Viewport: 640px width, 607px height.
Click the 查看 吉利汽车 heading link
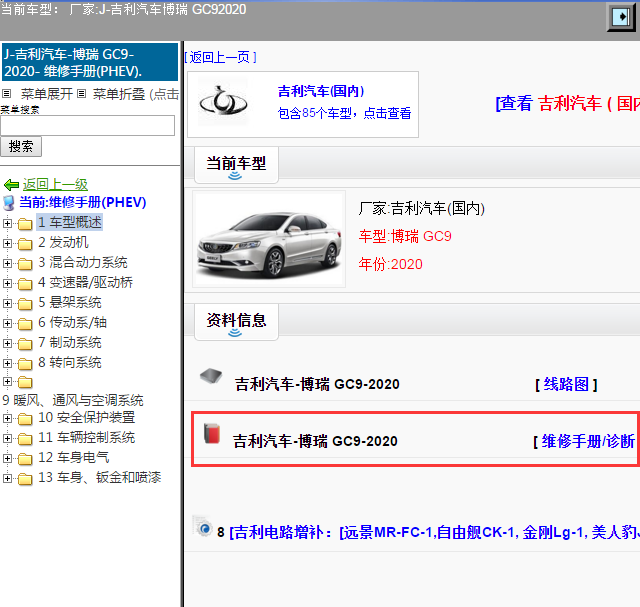(568, 103)
